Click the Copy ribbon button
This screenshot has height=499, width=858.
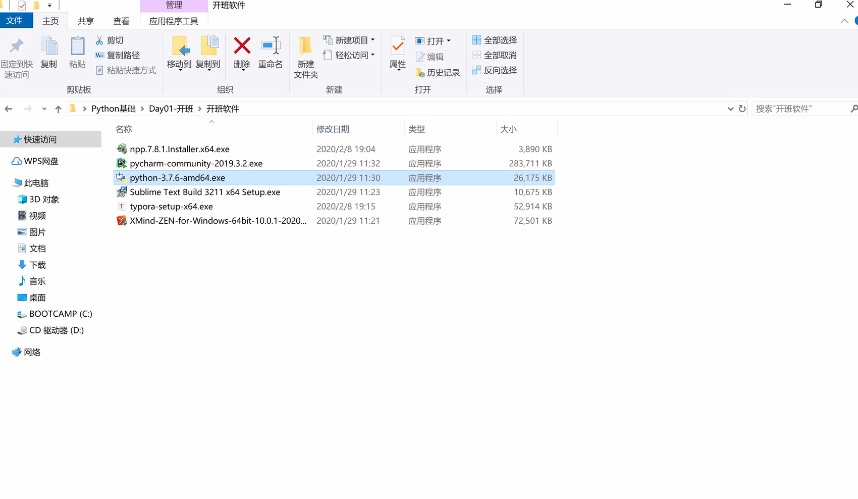tap(49, 53)
